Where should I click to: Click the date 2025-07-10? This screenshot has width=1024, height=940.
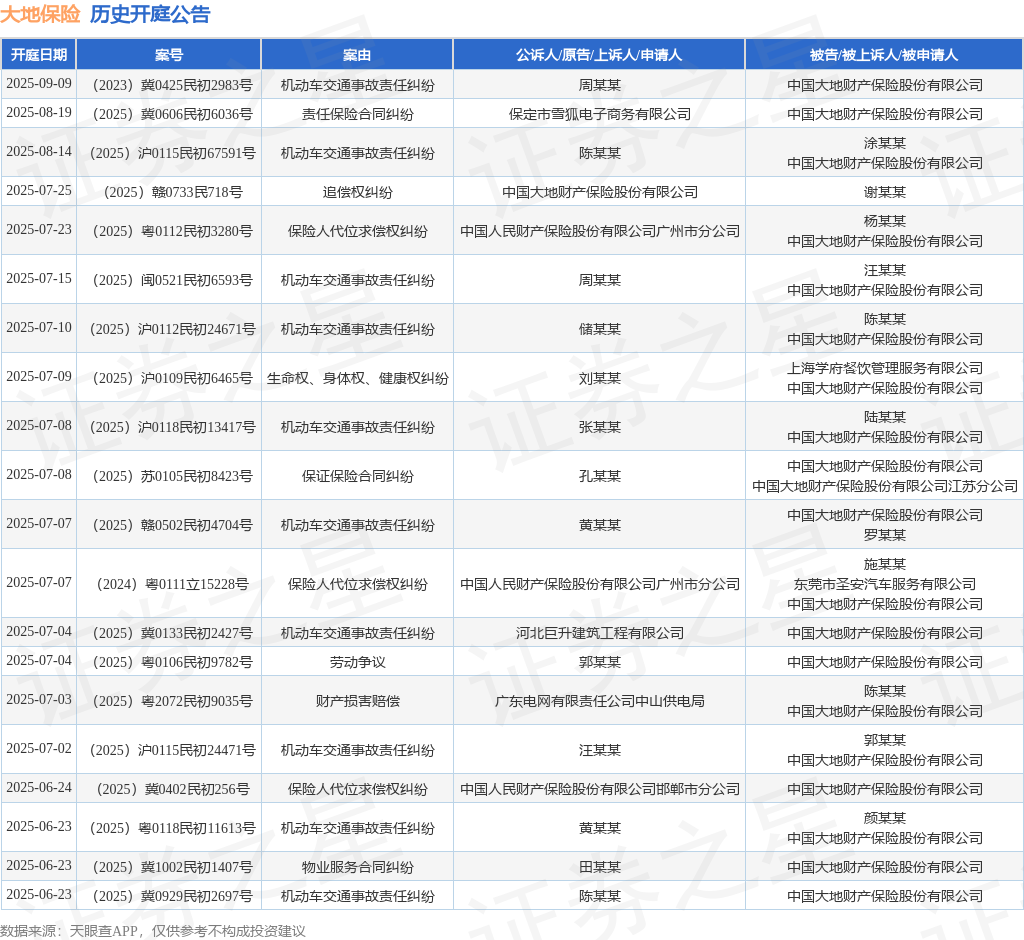pyautogui.click(x=39, y=328)
